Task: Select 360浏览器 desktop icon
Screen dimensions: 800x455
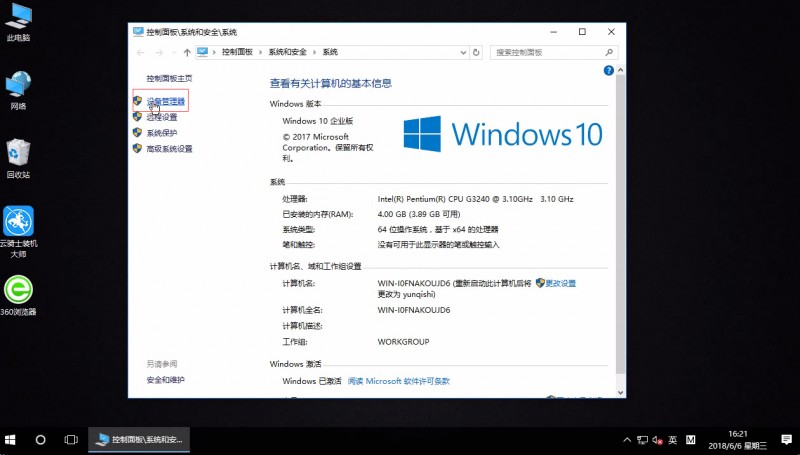Action: [x=18, y=295]
